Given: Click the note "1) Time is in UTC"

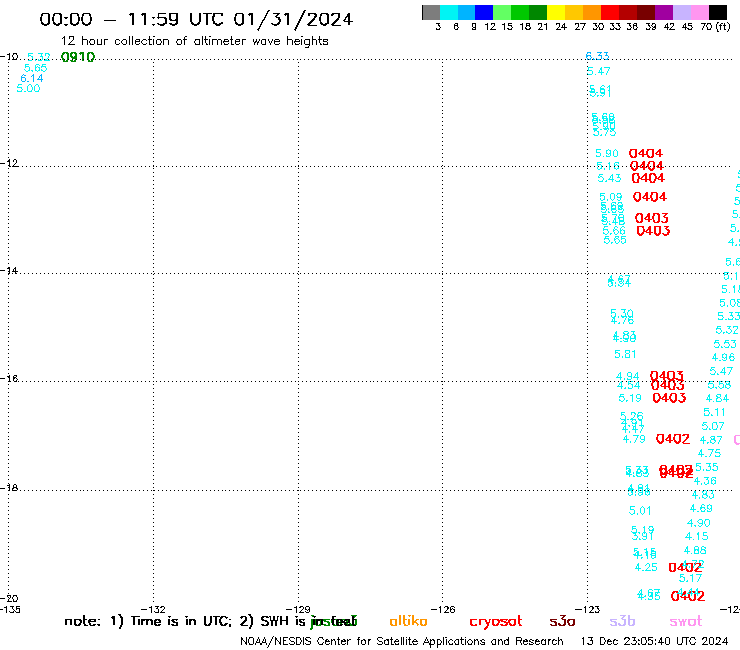Looking at the screenshot, I should pyautogui.click(x=171, y=621).
